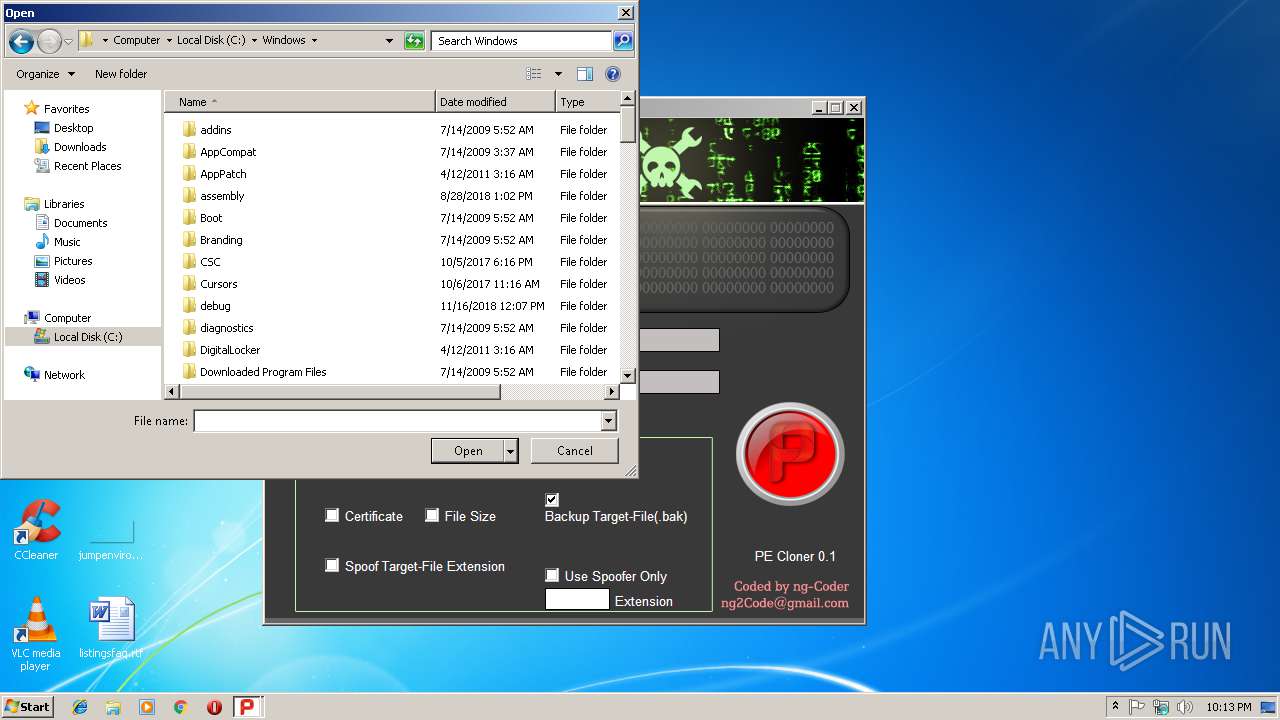Expand the Windows breadcrumb arrow
The image size is (1280, 720).
pos(314,41)
